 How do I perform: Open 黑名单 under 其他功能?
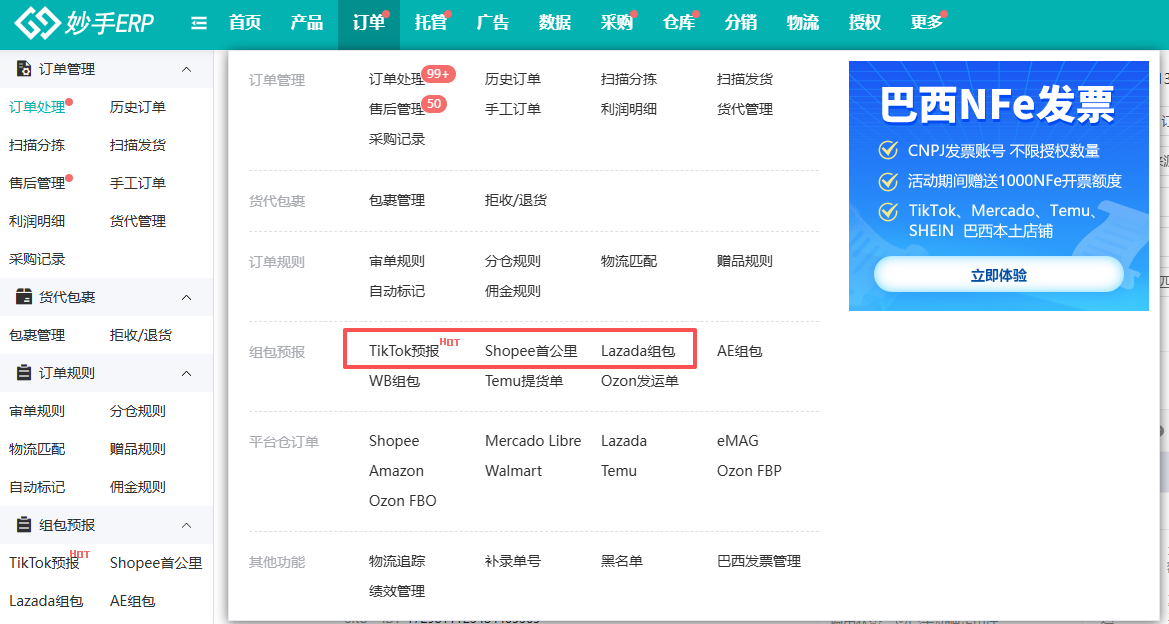click(622, 561)
